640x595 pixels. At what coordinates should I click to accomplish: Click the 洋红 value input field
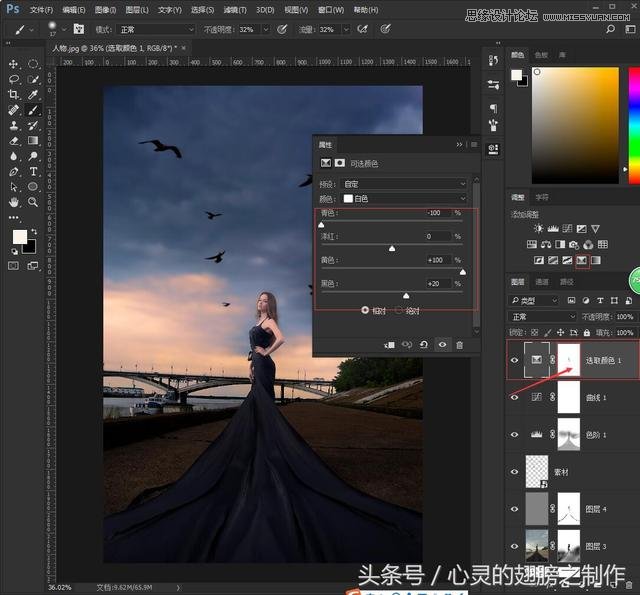(x=437, y=237)
